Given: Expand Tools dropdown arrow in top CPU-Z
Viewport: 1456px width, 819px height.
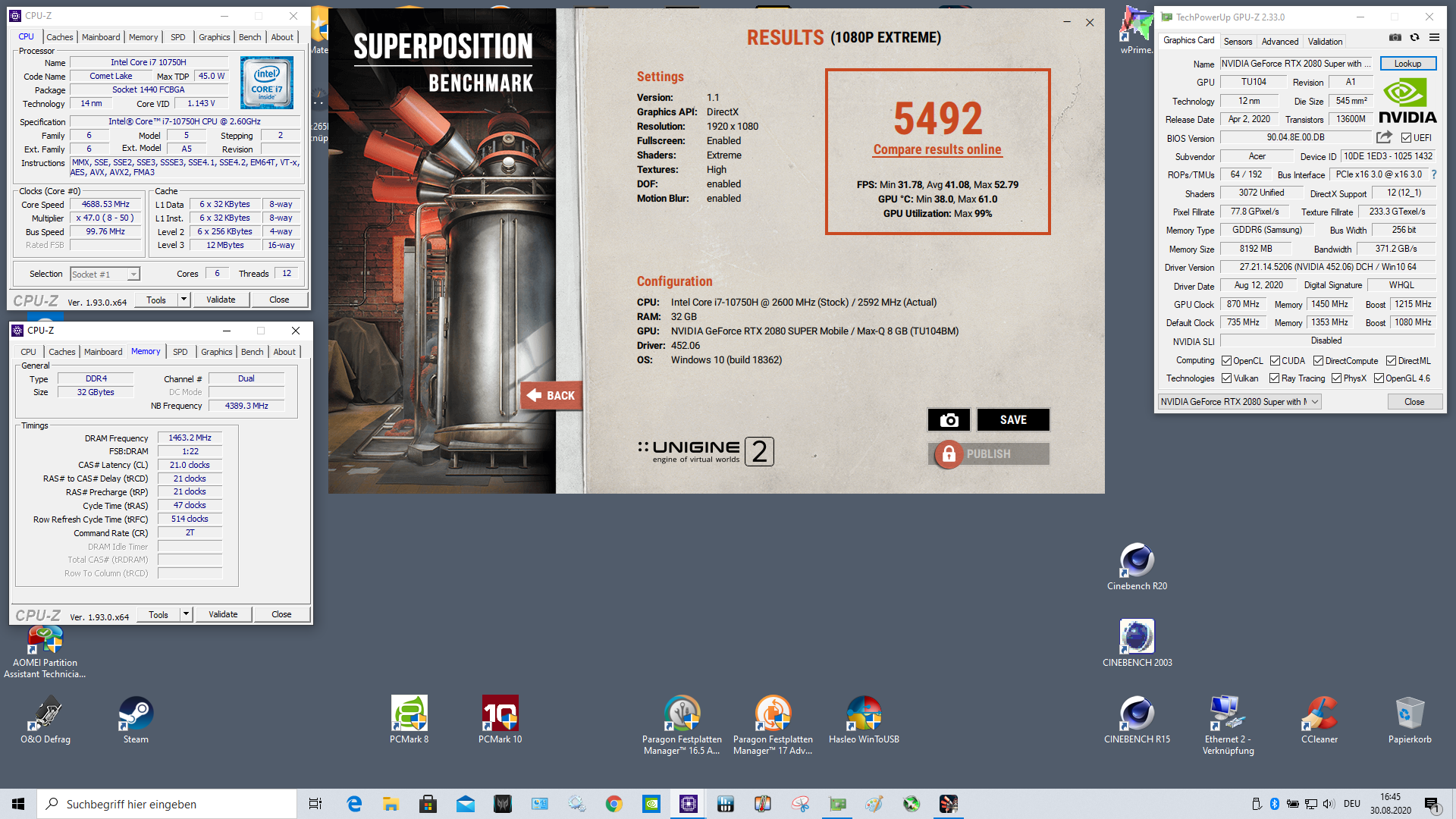Looking at the screenshot, I should pyautogui.click(x=184, y=300).
